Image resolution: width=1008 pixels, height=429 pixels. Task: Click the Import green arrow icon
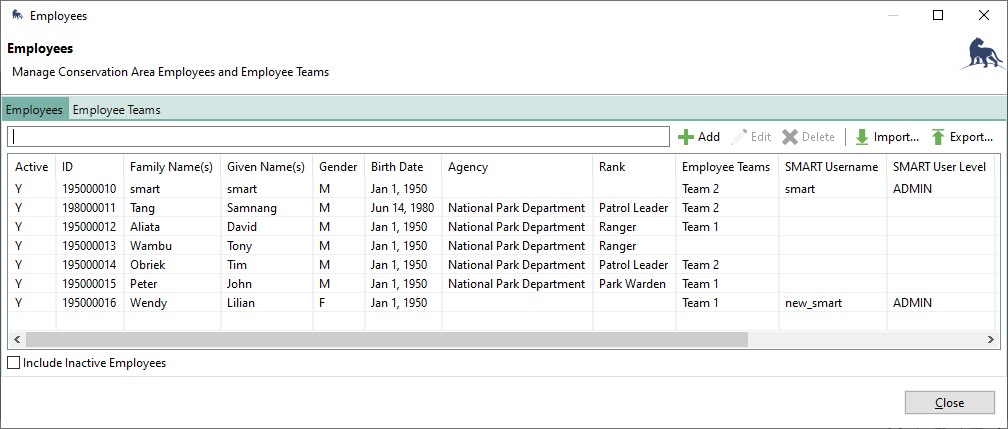862,137
